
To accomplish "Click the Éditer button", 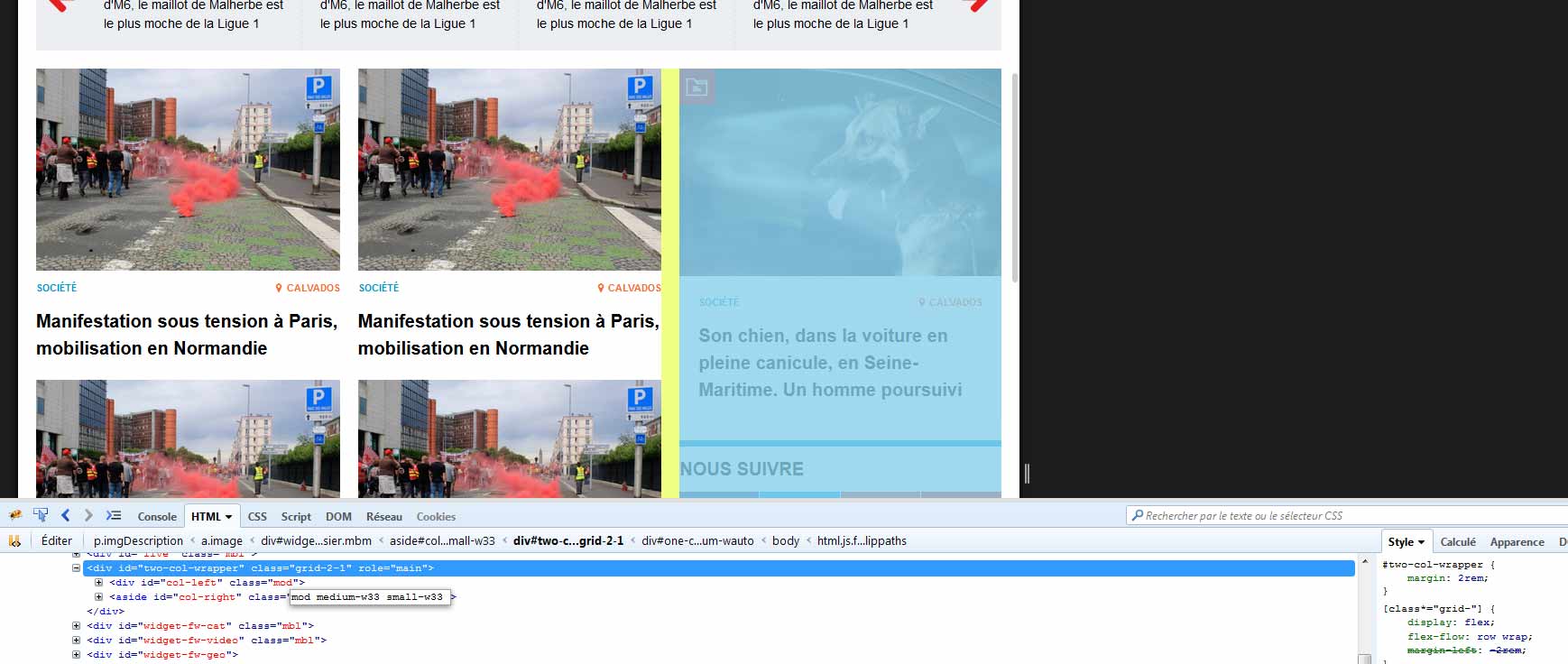I will point(57,540).
